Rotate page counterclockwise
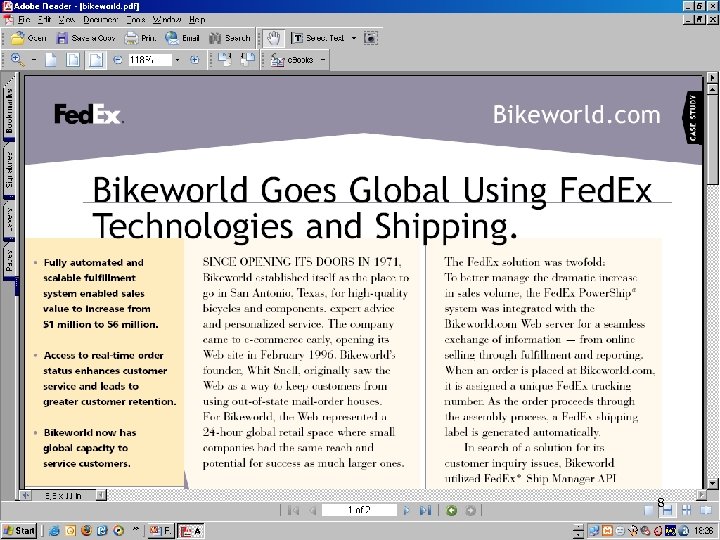The image size is (720, 540). tap(248, 59)
